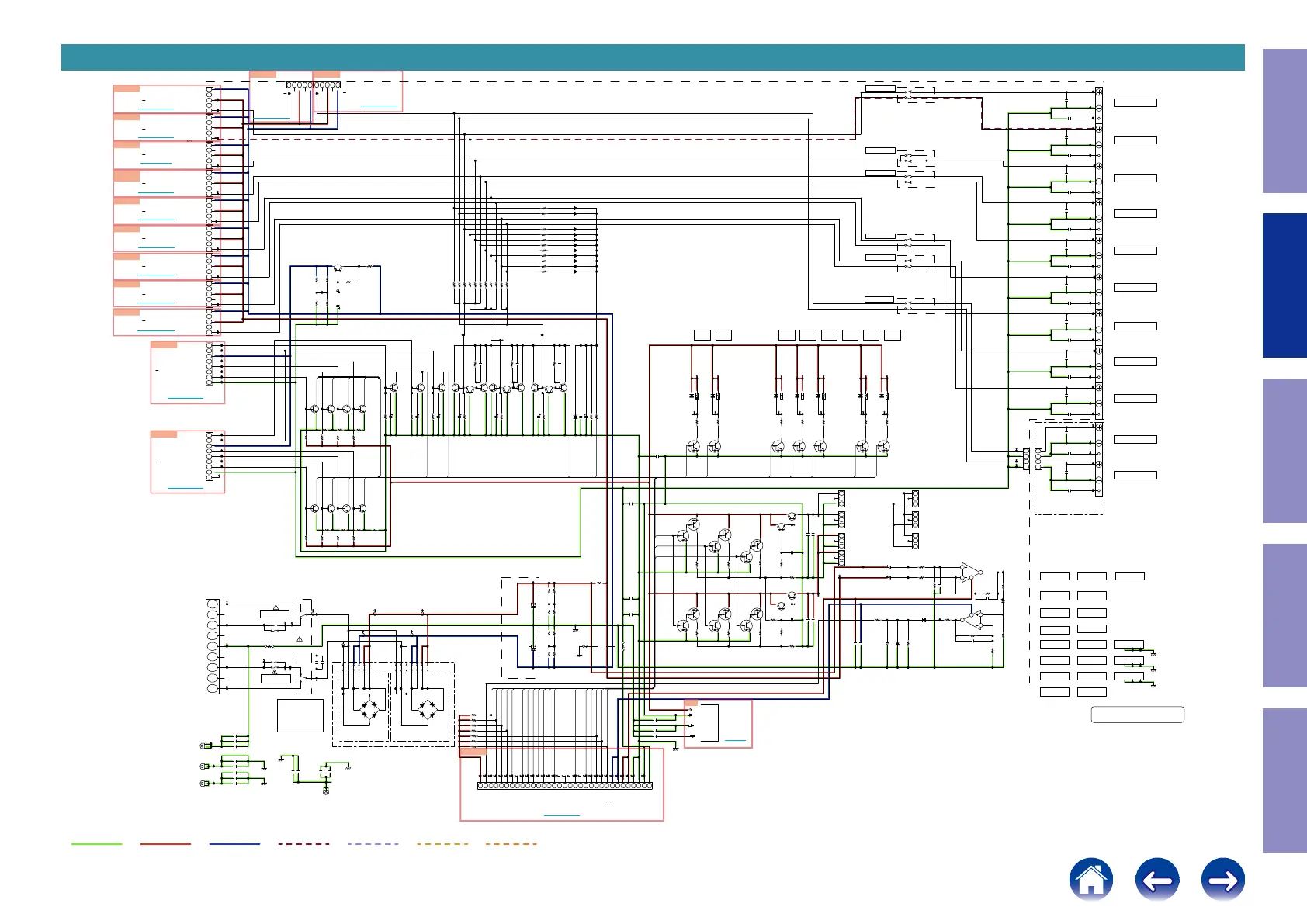Open the topmost light purple side tab

(x=1284, y=121)
